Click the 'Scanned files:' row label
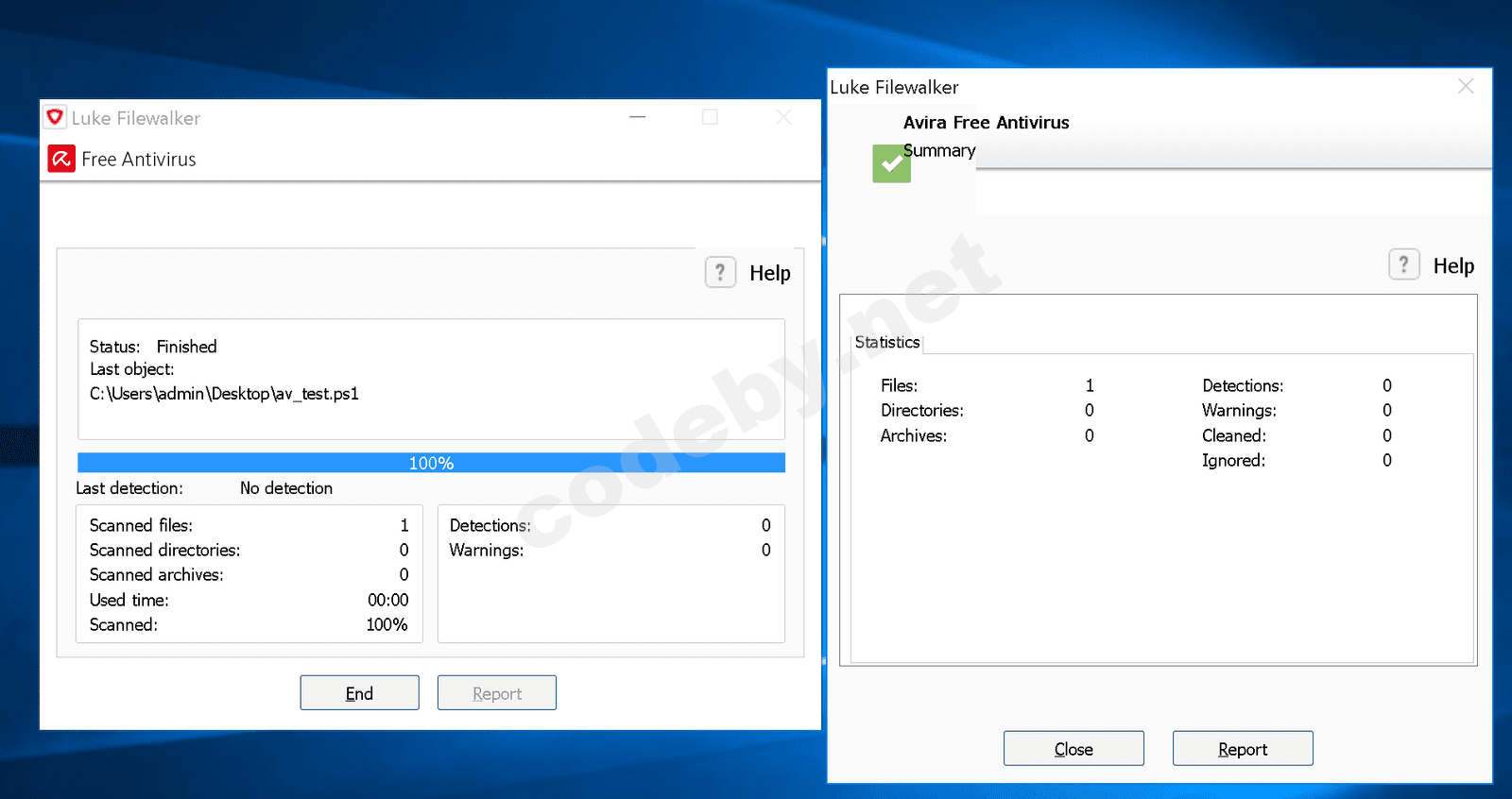 tap(141, 525)
